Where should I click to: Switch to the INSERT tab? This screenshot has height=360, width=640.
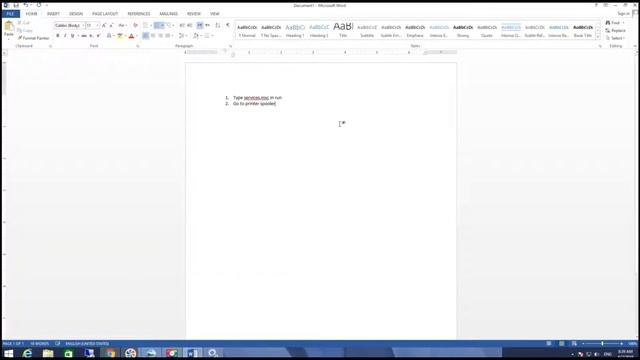pyautogui.click(x=53, y=14)
